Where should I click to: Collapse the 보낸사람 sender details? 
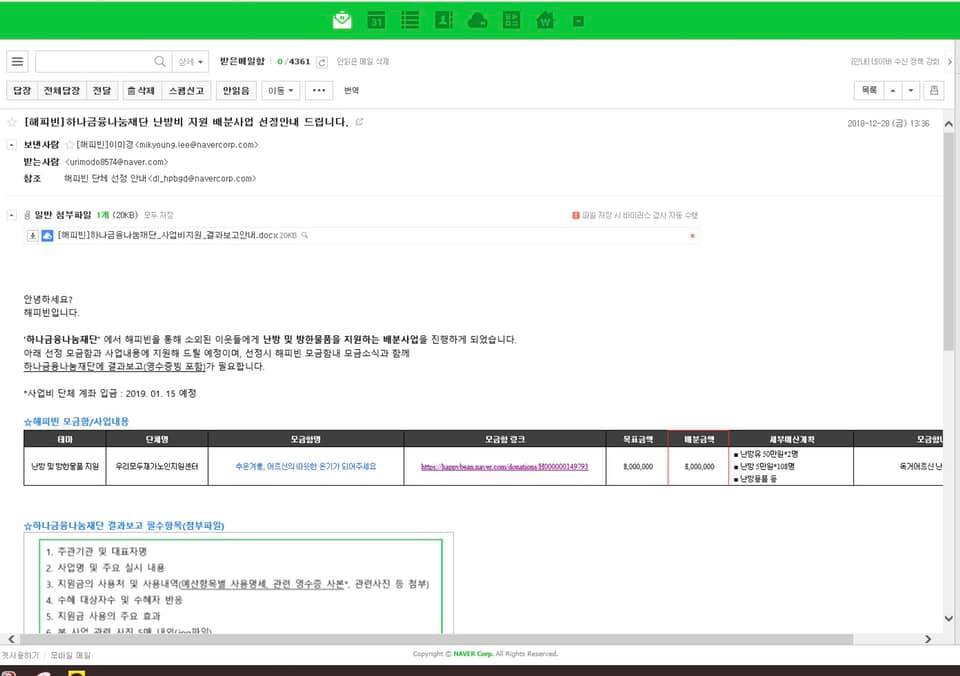tap(12, 145)
